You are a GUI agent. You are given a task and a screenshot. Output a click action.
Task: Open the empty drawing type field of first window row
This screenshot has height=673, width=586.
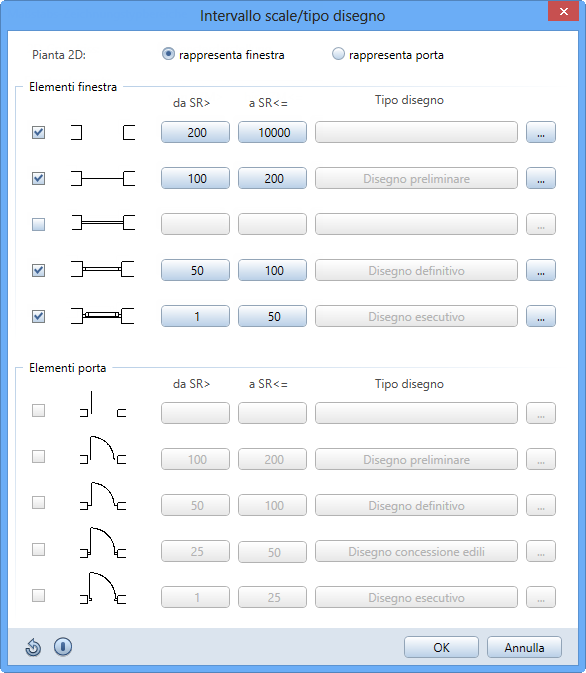click(x=416, y=132)
